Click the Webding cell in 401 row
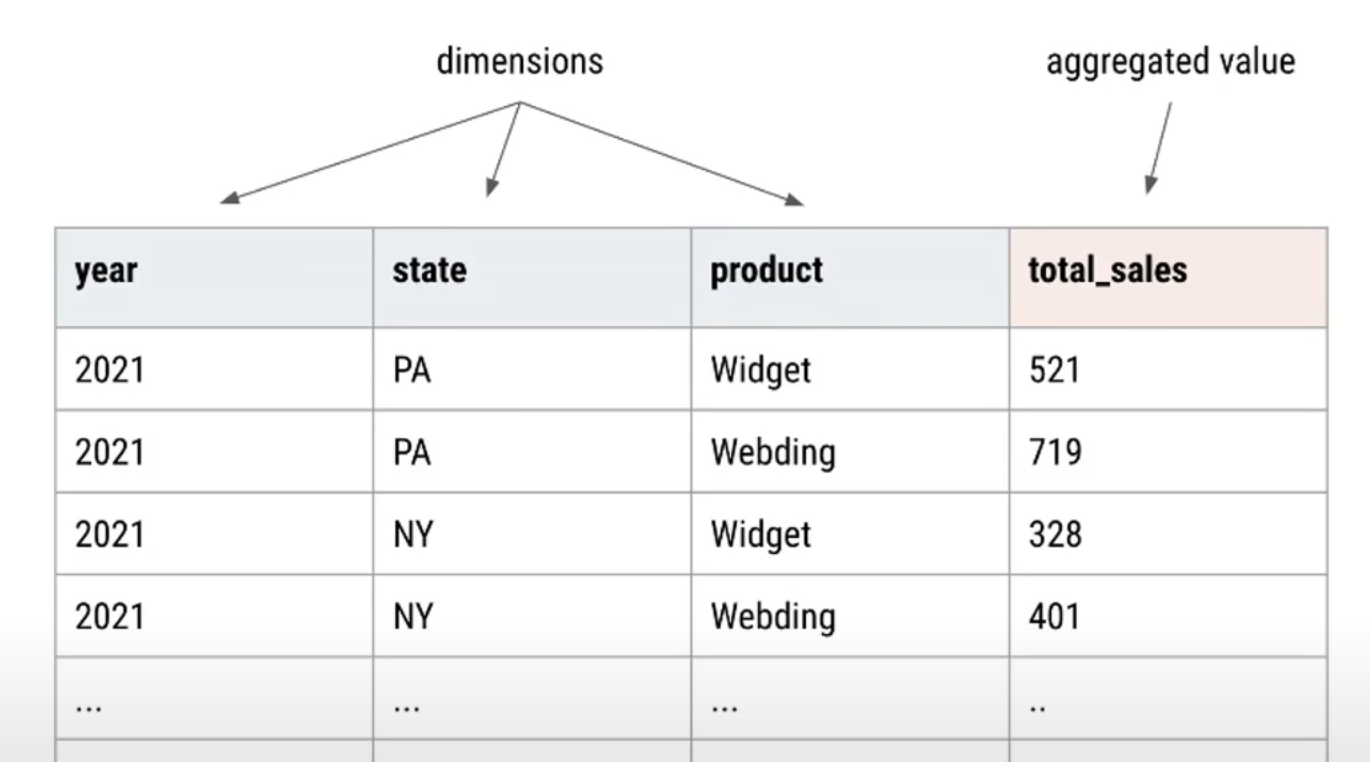The height and width of the screenshot is (762, 1370). (x=850, y=615)
